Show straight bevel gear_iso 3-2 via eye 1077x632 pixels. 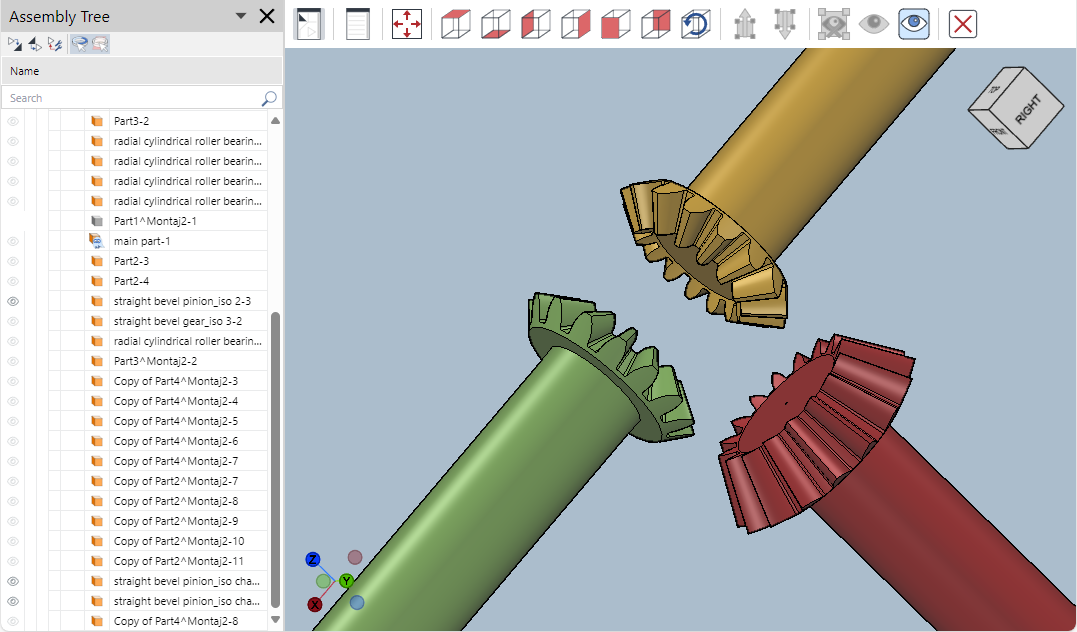[x=13, y=321]
